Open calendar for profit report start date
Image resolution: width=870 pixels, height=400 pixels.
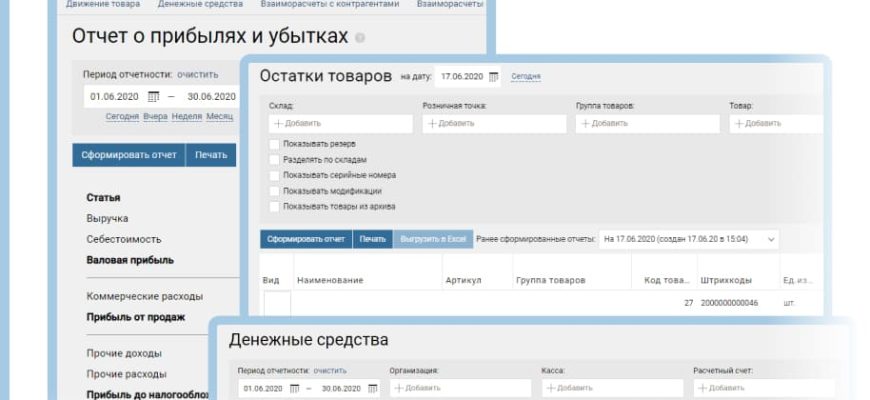[x=153, y=97]
